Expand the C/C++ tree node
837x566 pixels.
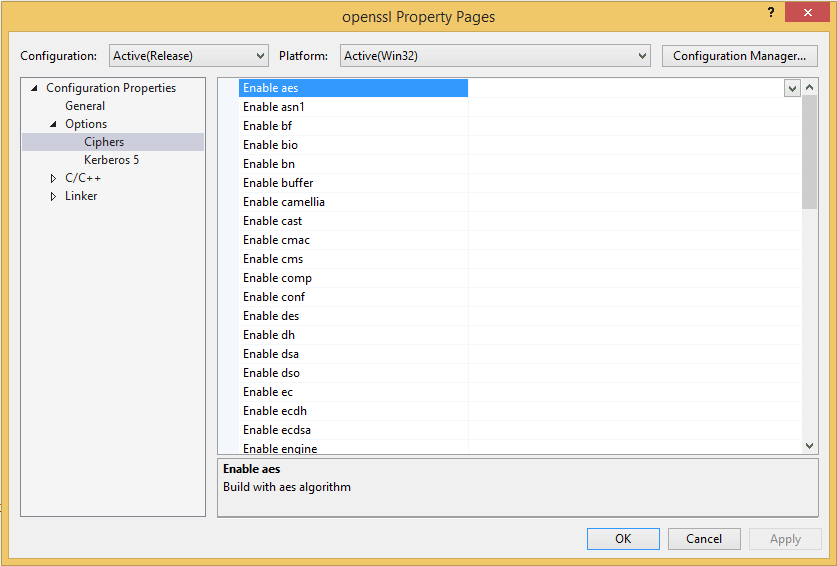(53, 178)
